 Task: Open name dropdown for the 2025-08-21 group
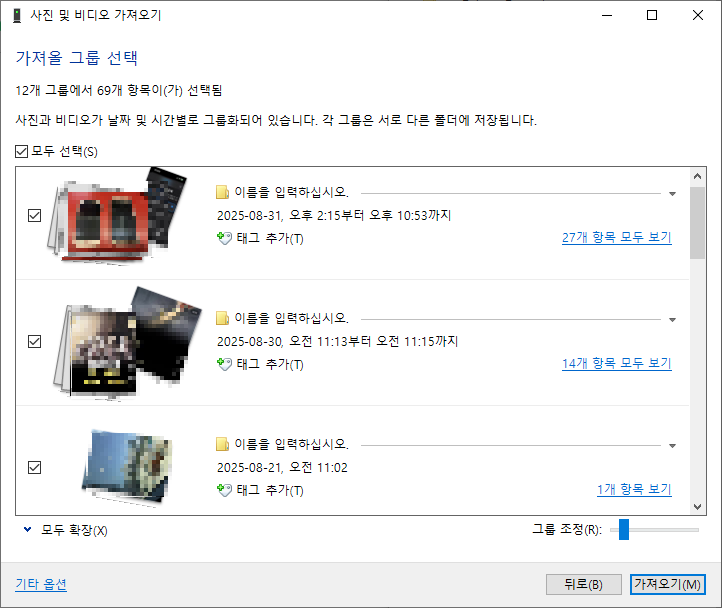coord(672,446)
